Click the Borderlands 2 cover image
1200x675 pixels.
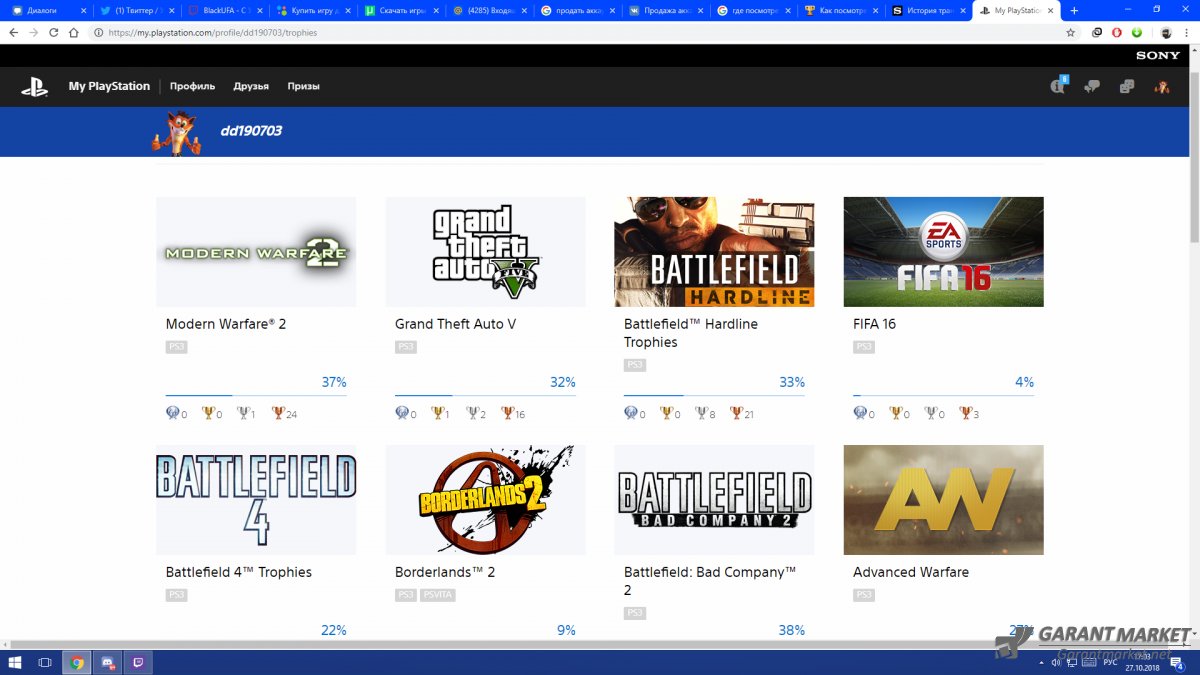[x=485, y=500]
